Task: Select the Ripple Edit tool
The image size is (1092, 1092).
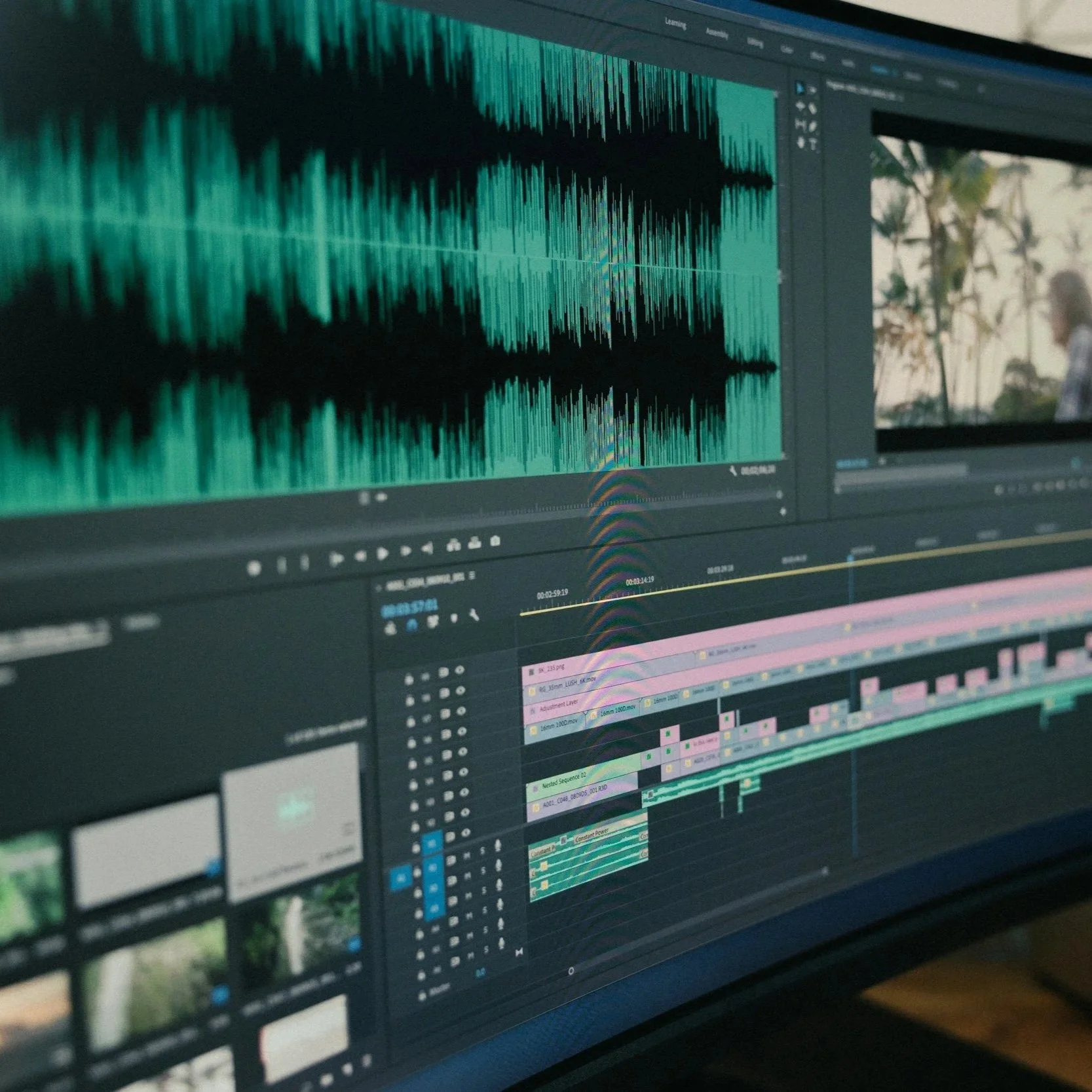Action: 800,105
